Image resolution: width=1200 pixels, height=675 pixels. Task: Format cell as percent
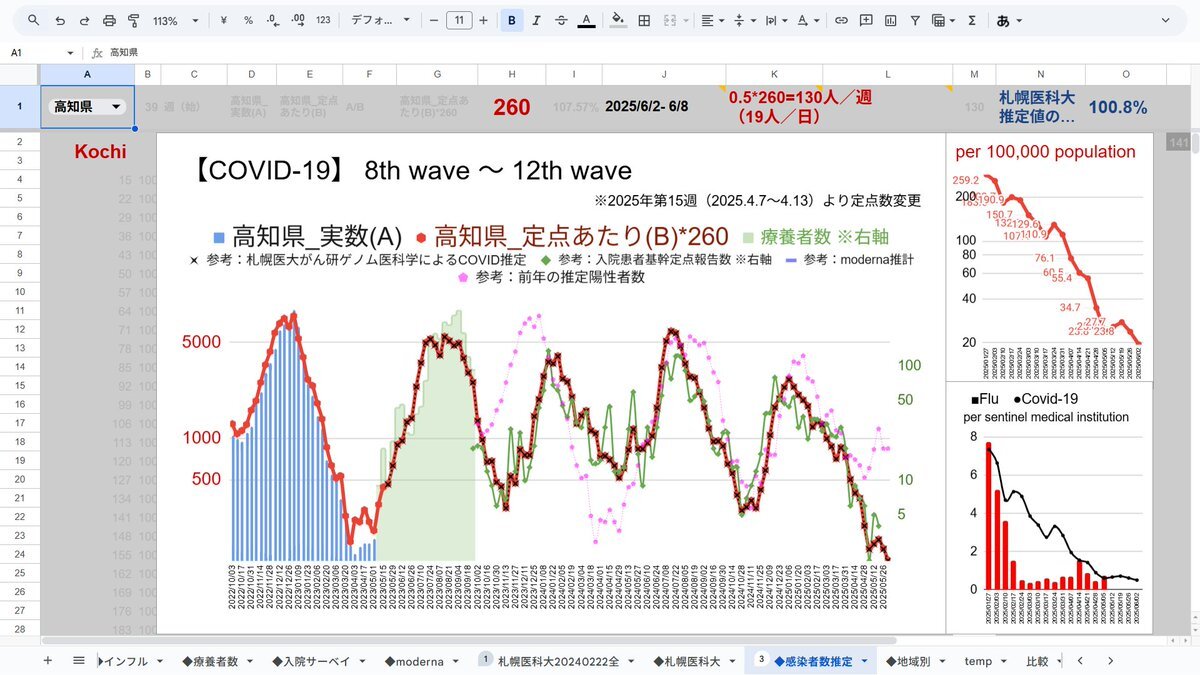248,20
